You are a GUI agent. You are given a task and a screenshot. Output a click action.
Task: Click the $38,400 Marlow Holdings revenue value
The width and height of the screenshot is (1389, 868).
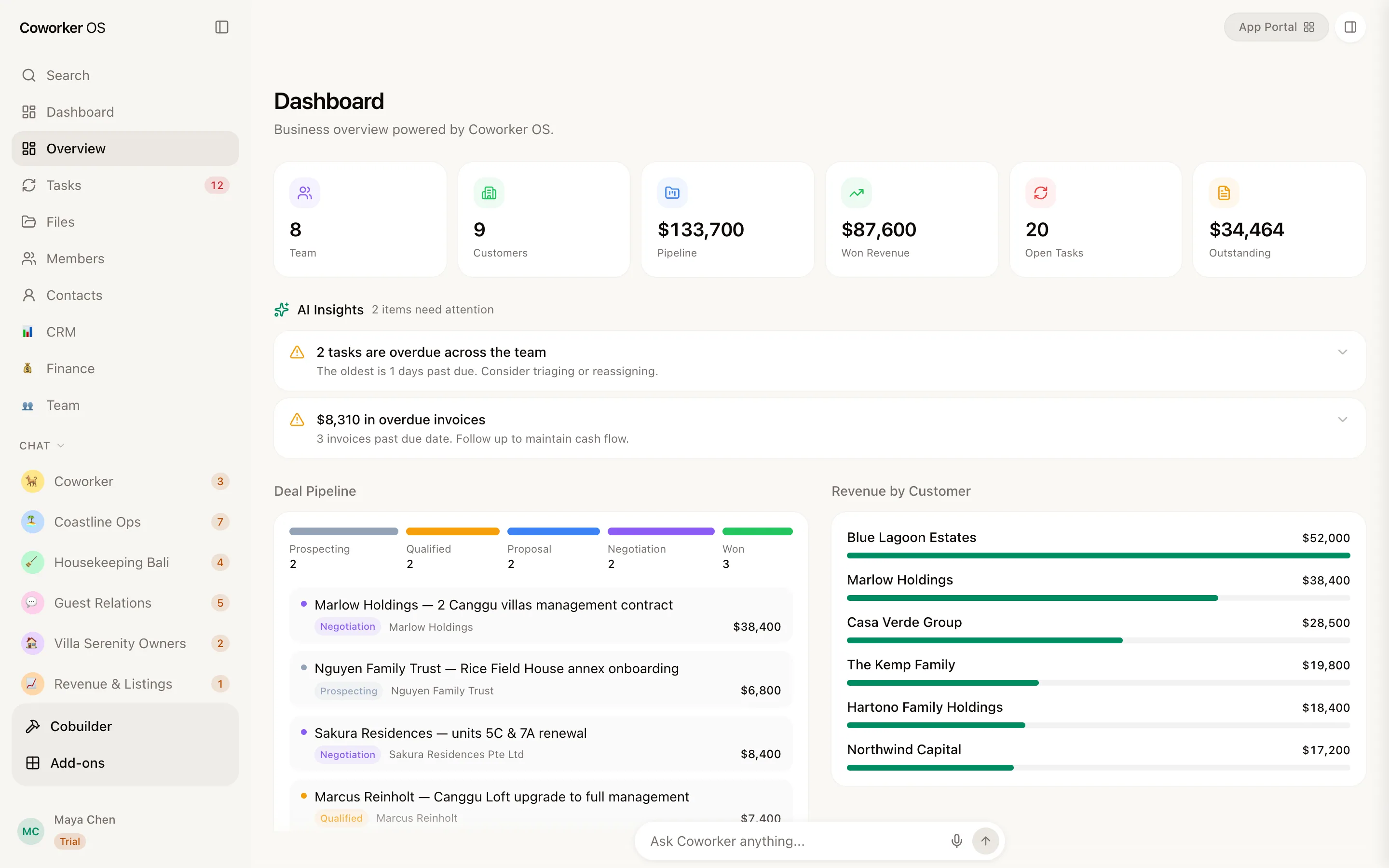coord(1326,581)
